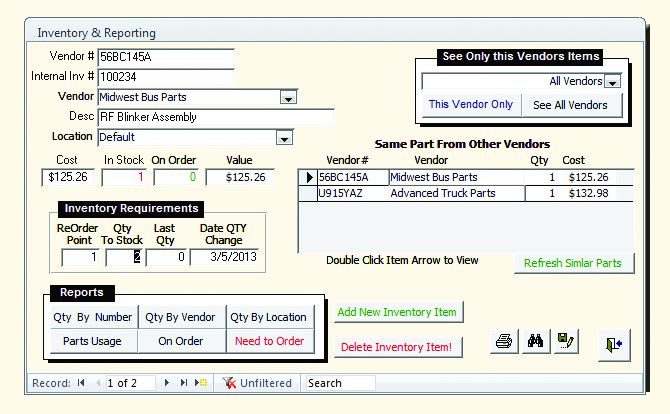This screenshot has width=670, height=414.
Task: Click the Last Qty field
Action: [x=167, y=257]
